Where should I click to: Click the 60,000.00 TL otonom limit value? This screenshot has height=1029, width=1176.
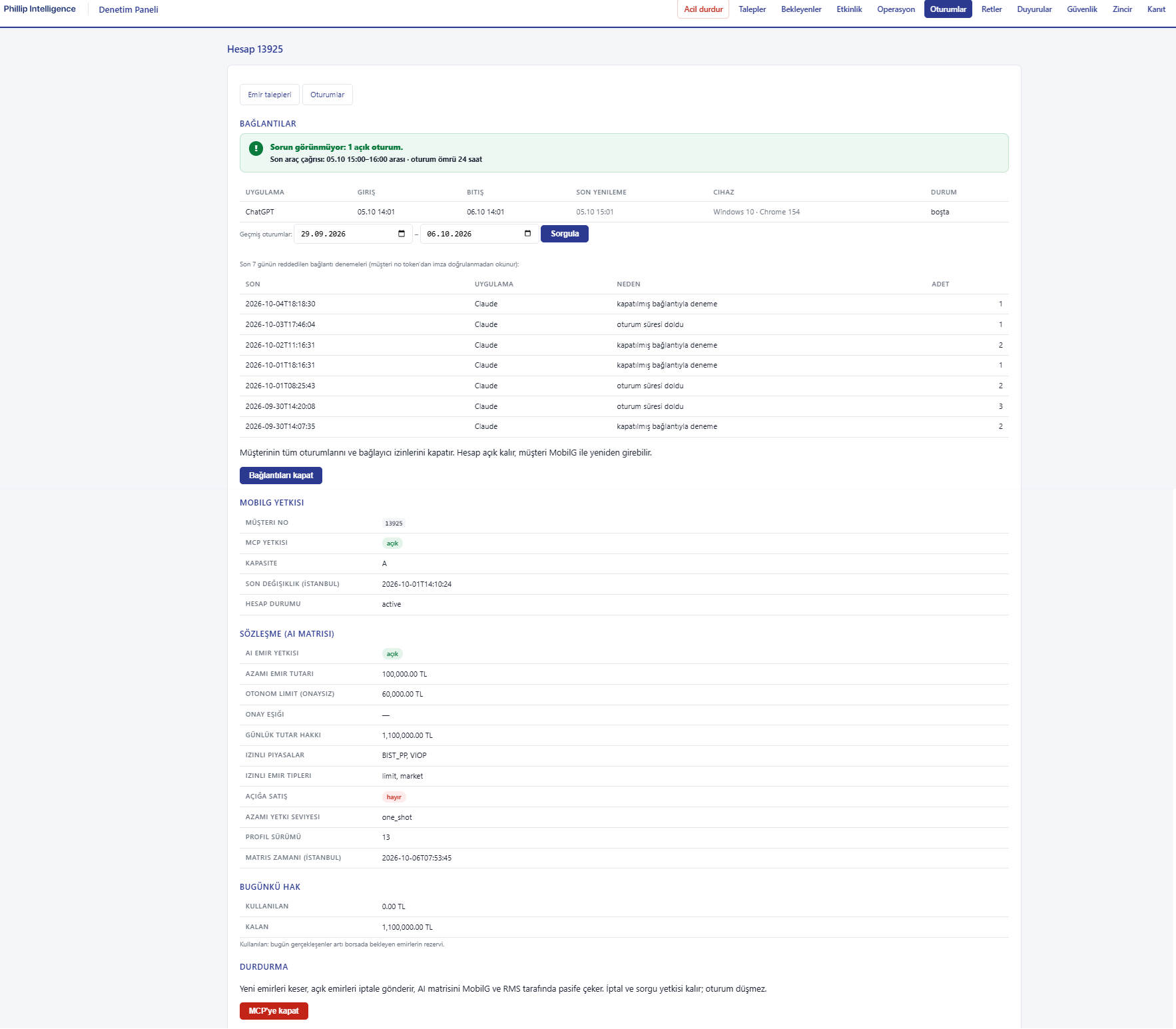402,694
